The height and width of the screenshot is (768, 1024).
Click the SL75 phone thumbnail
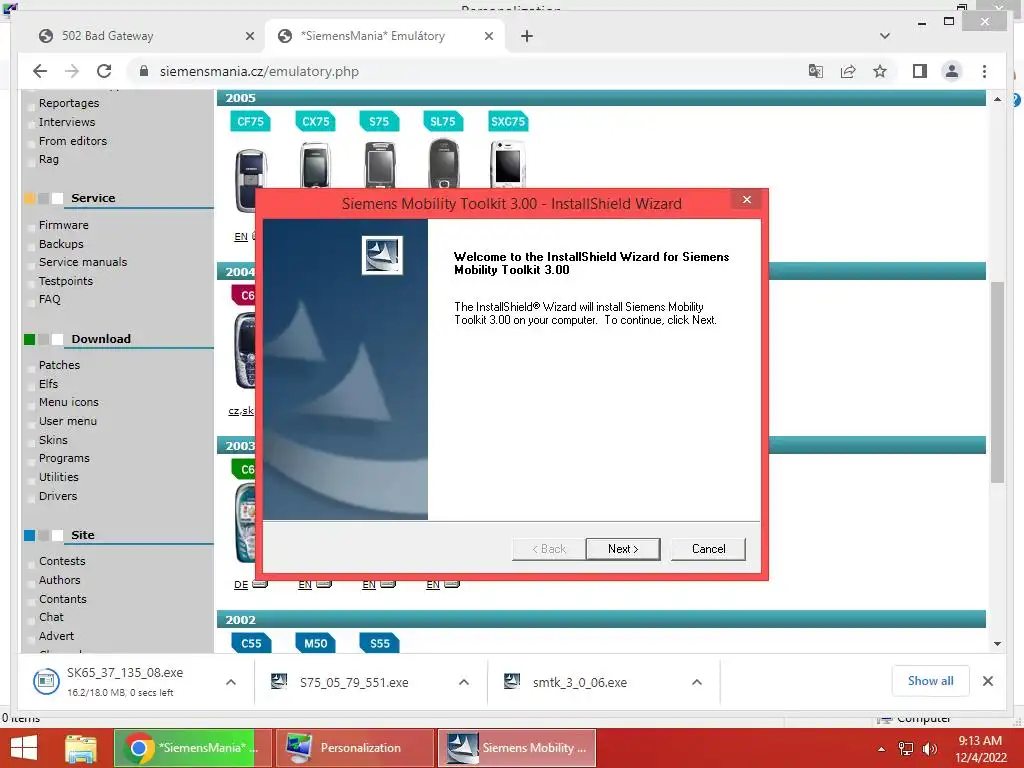click(444, 164)
